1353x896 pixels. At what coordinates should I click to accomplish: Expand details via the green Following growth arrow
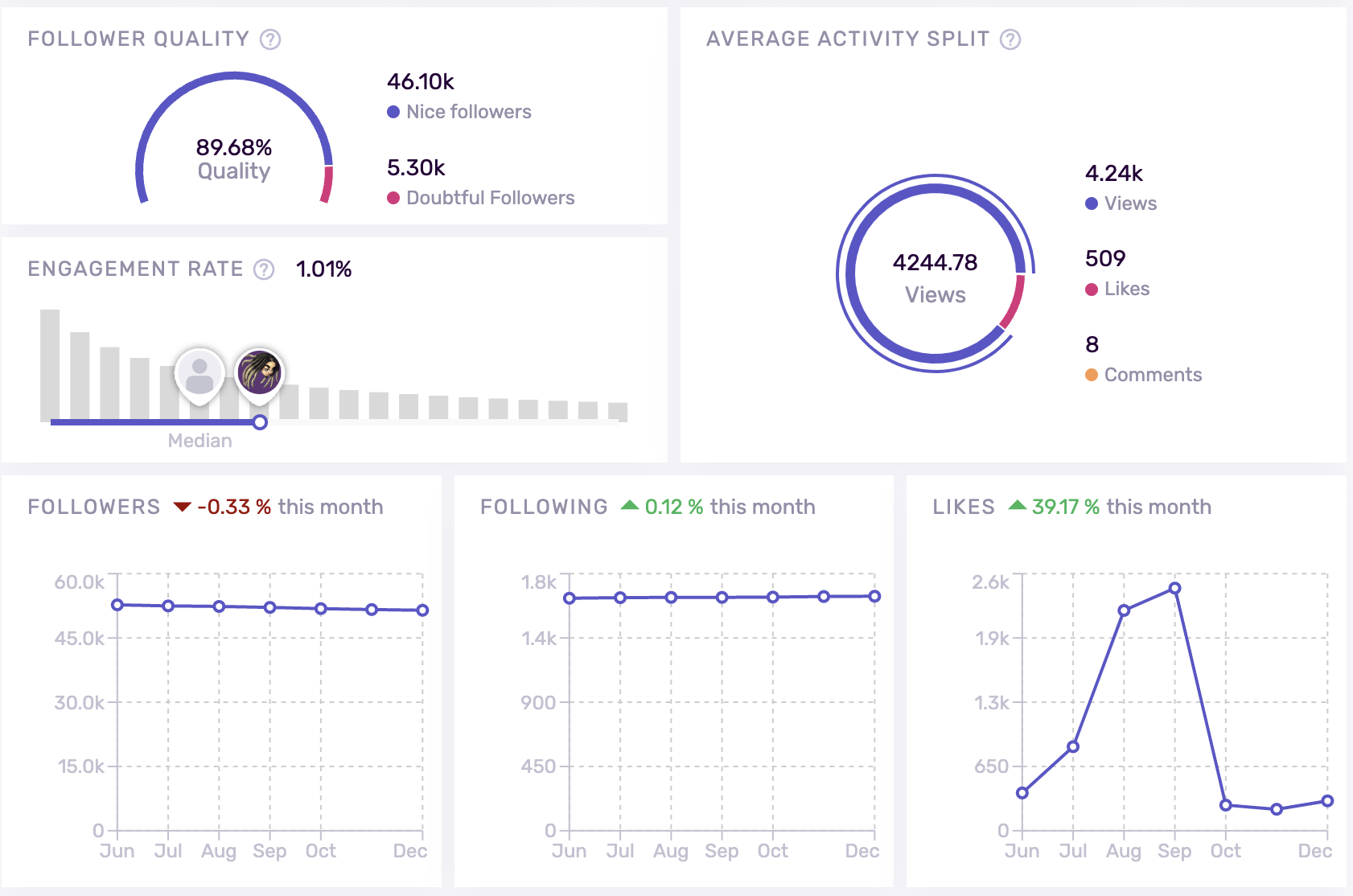click(x=631, y=506)
